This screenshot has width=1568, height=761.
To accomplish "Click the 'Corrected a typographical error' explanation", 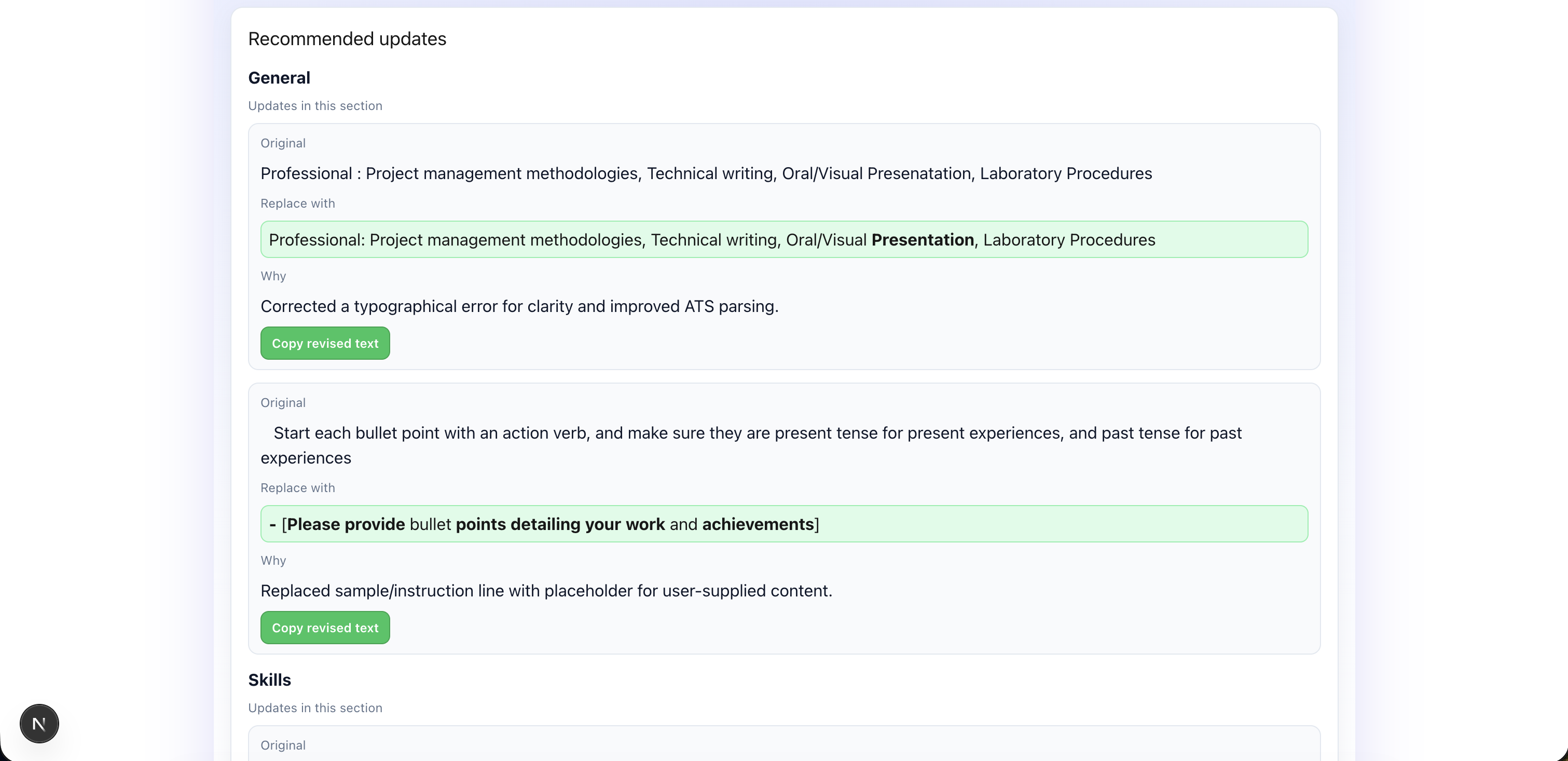I will [x=519, y=306].
